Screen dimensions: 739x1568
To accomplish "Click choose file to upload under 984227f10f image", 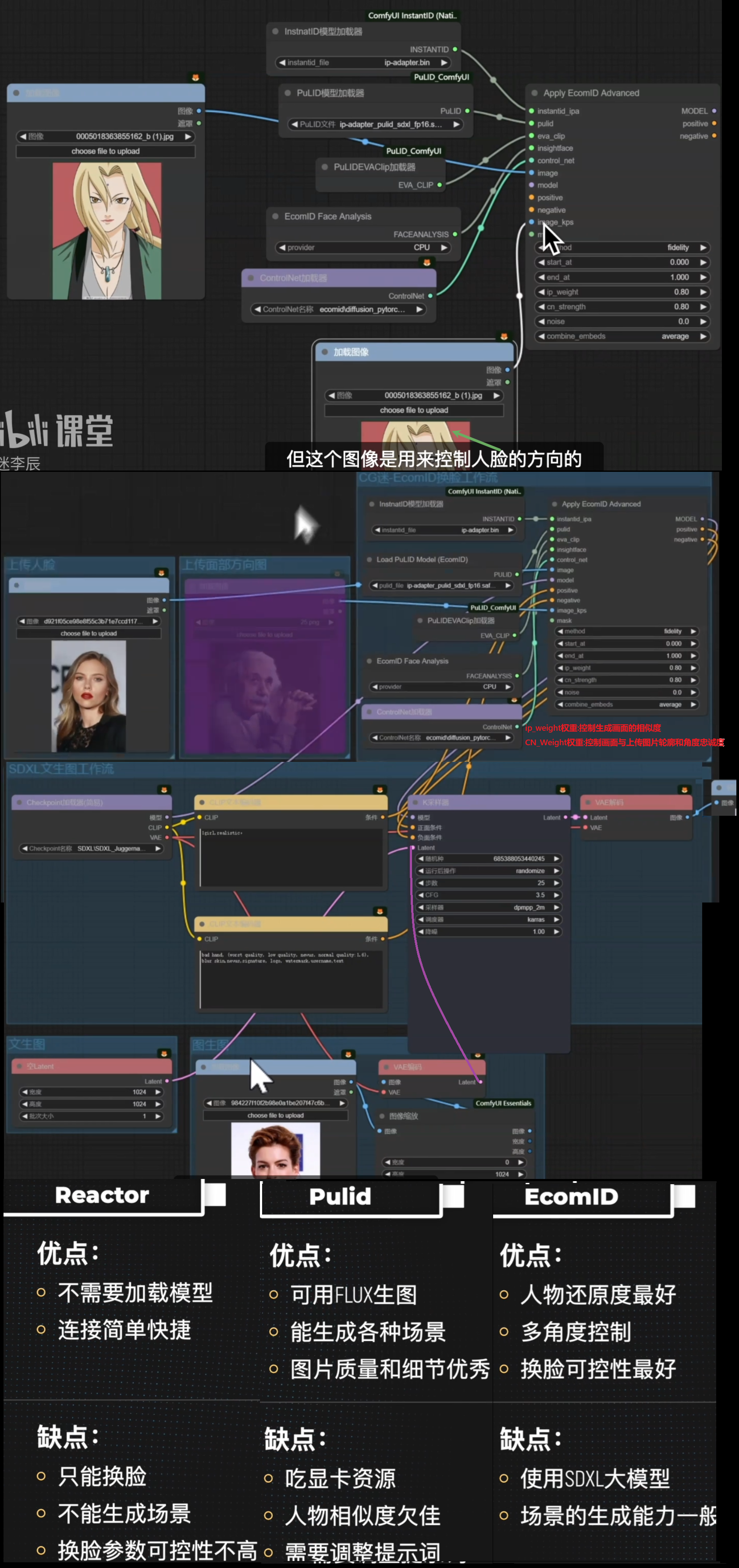I will (x=275, y=1115).
